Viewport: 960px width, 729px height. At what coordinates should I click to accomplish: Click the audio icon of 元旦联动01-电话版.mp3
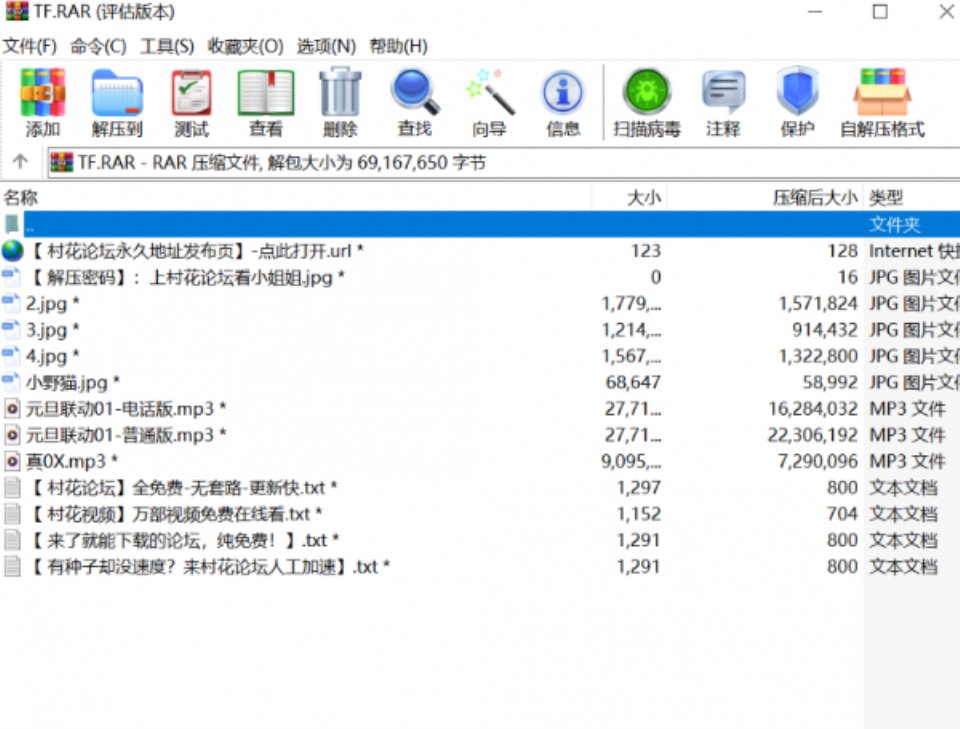(x=12, y=408)
